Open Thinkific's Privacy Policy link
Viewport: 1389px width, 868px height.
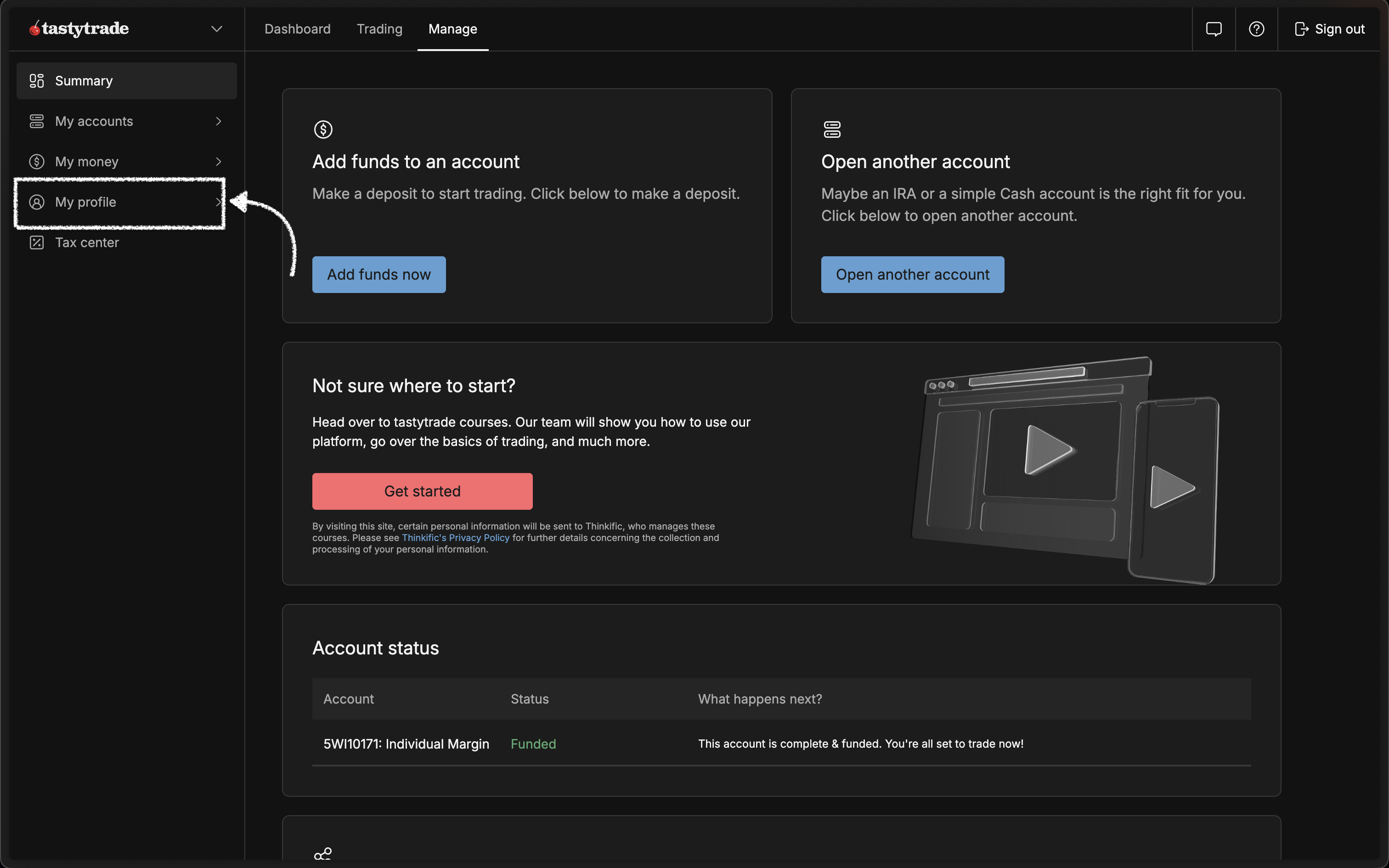[x=455, y=538]
